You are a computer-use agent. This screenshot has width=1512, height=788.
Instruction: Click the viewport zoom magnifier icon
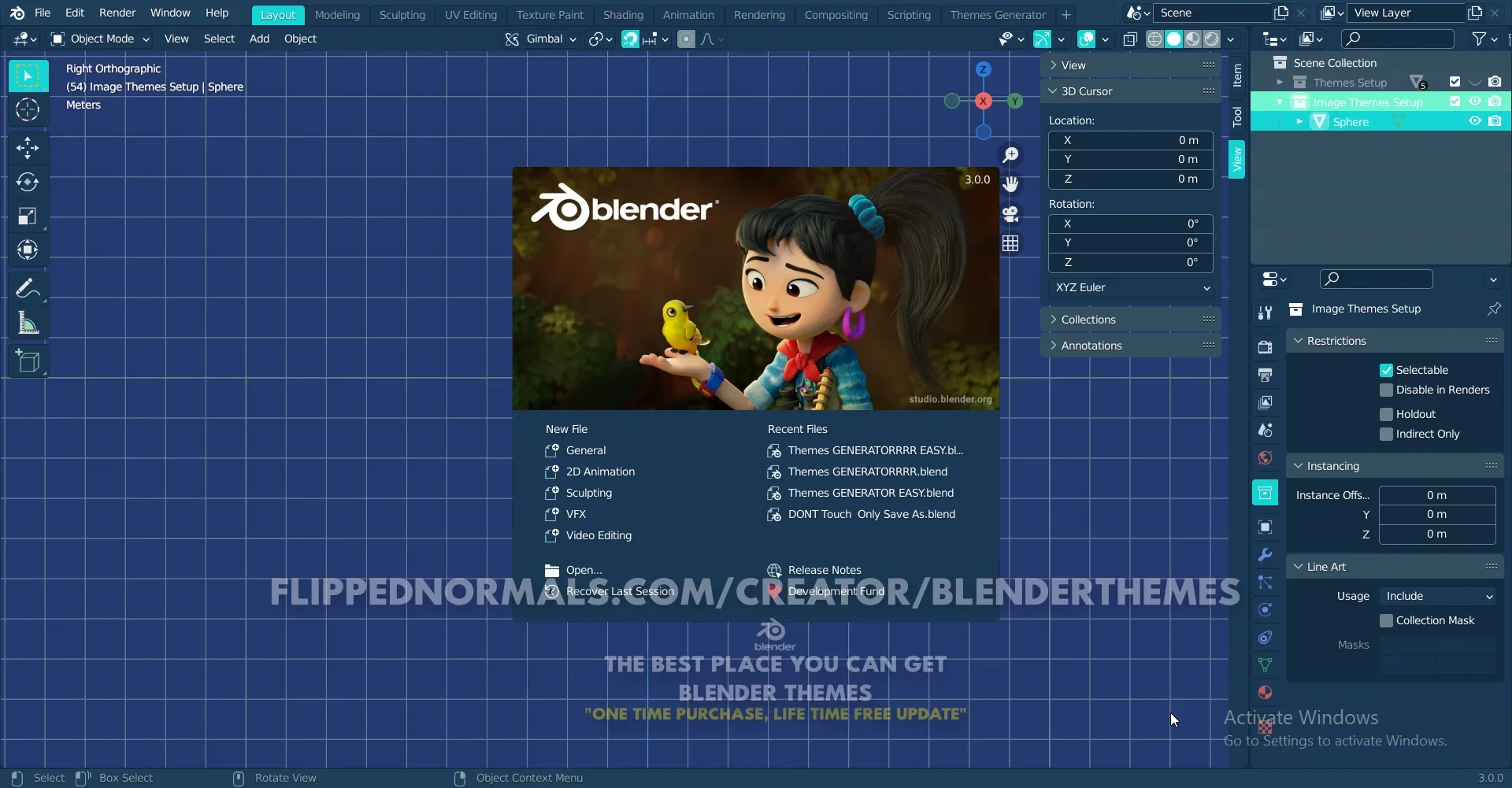(1010, 154)
